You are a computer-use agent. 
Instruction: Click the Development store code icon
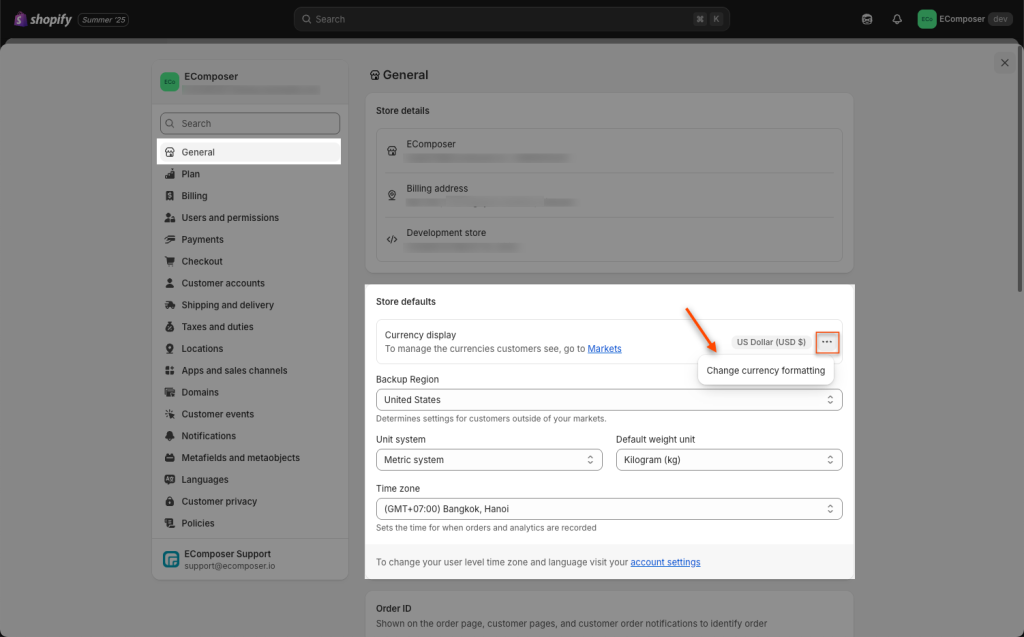click(392, 239)
